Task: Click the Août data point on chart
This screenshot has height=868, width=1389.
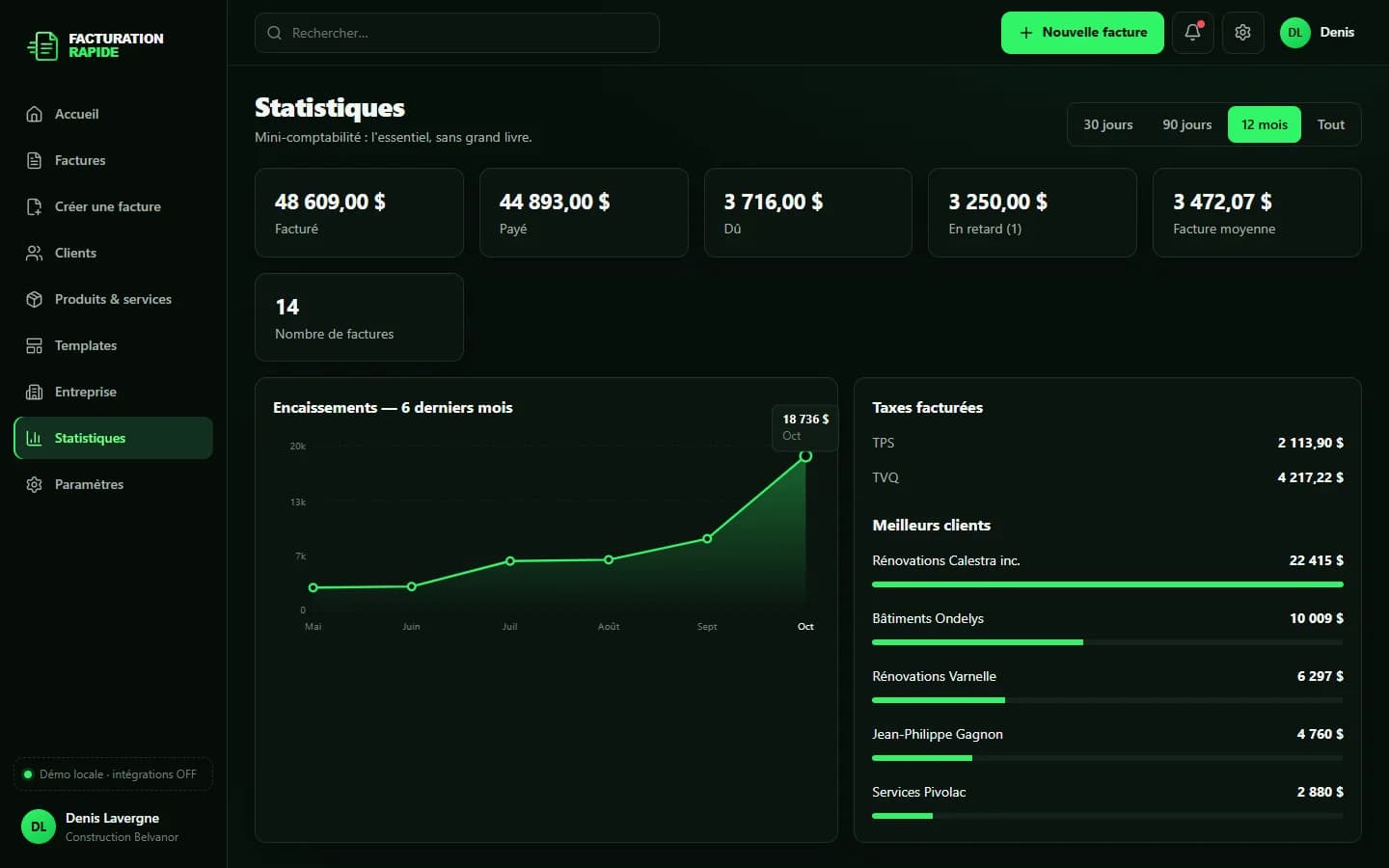Action: (x=609, y=559)
